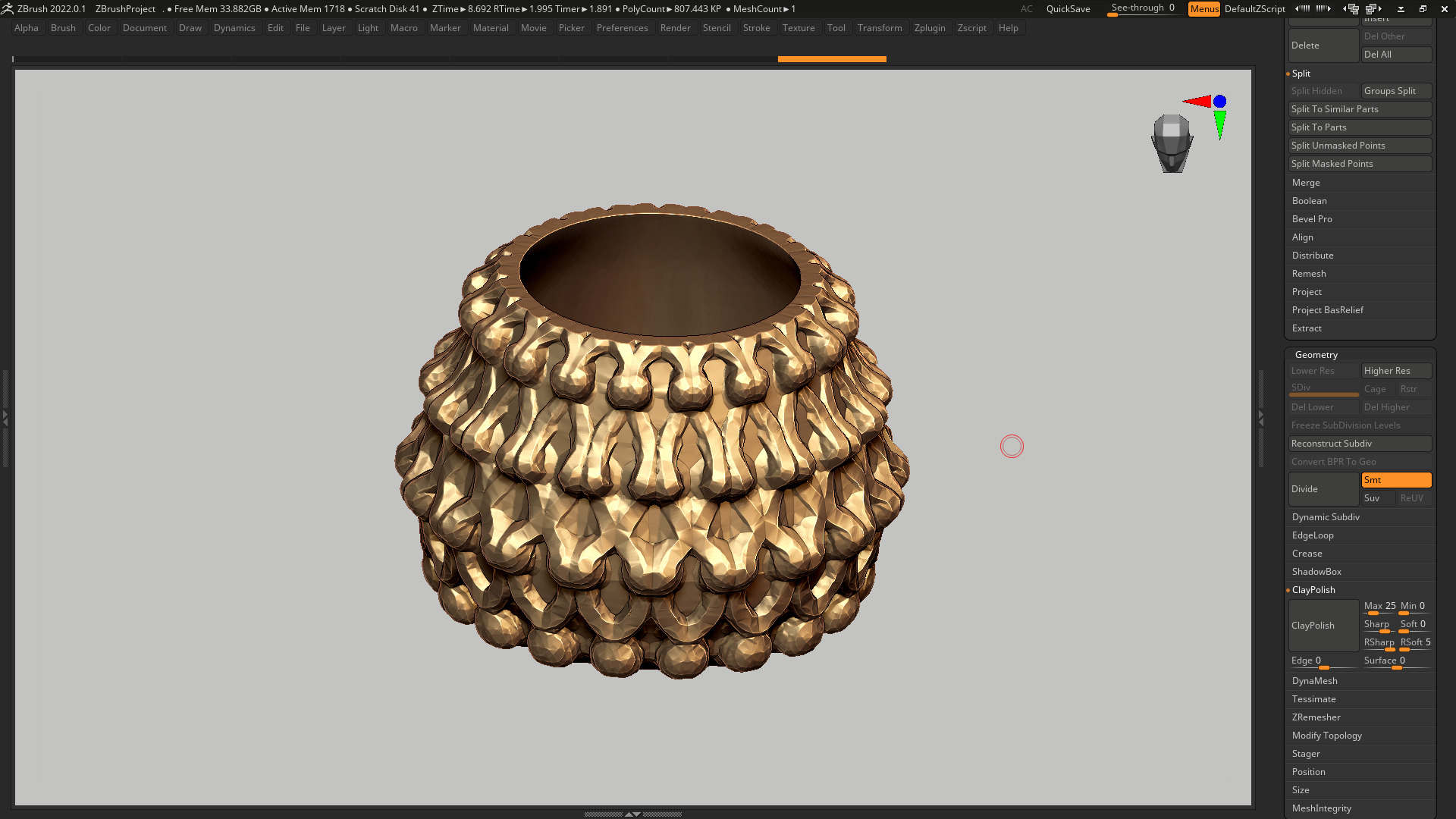Expand the Boolean section
Screen dimensions: 1456x819
[1309, 201]
